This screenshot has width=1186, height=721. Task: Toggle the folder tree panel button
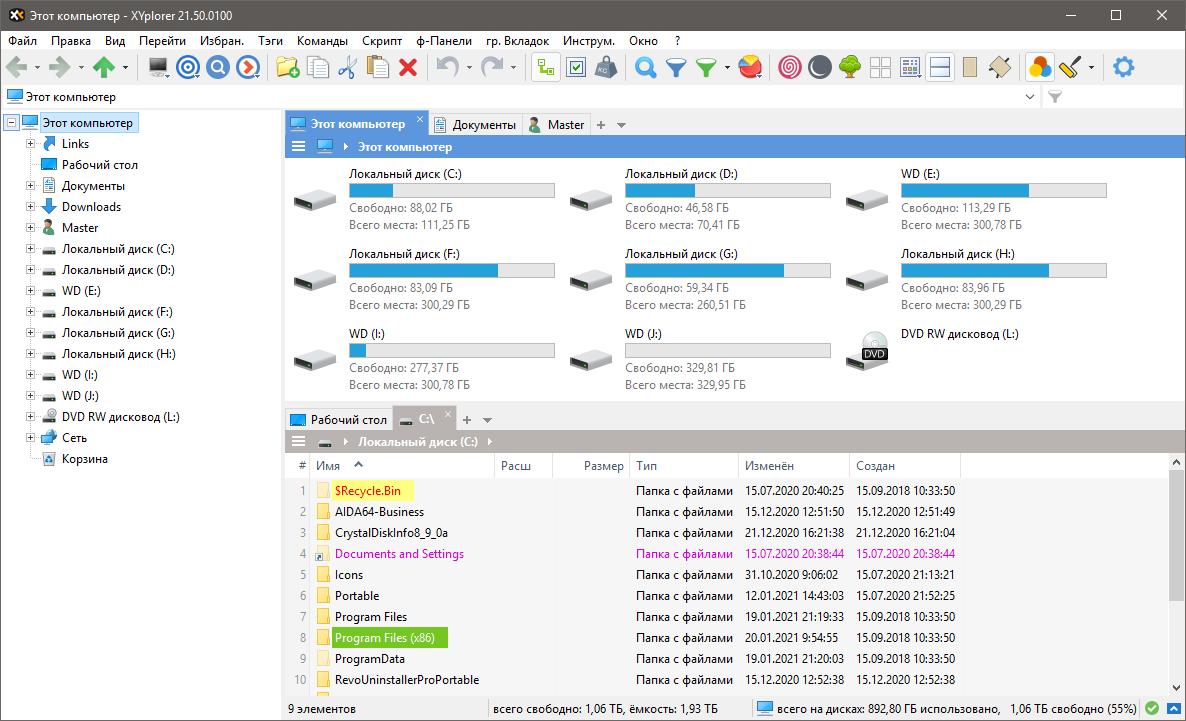545,67
